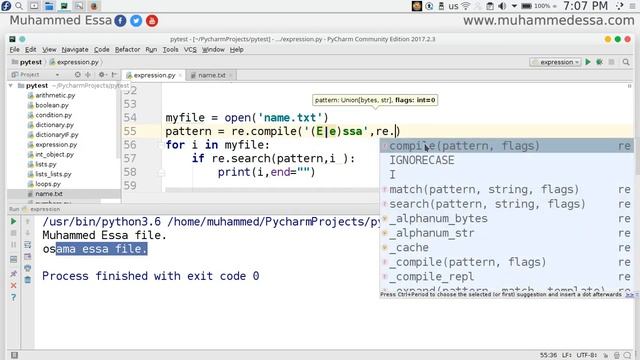The width and height of the screenshot is (640, 360).
Task: Open desktop search magnifier in top panel
Action: (19, 6)
